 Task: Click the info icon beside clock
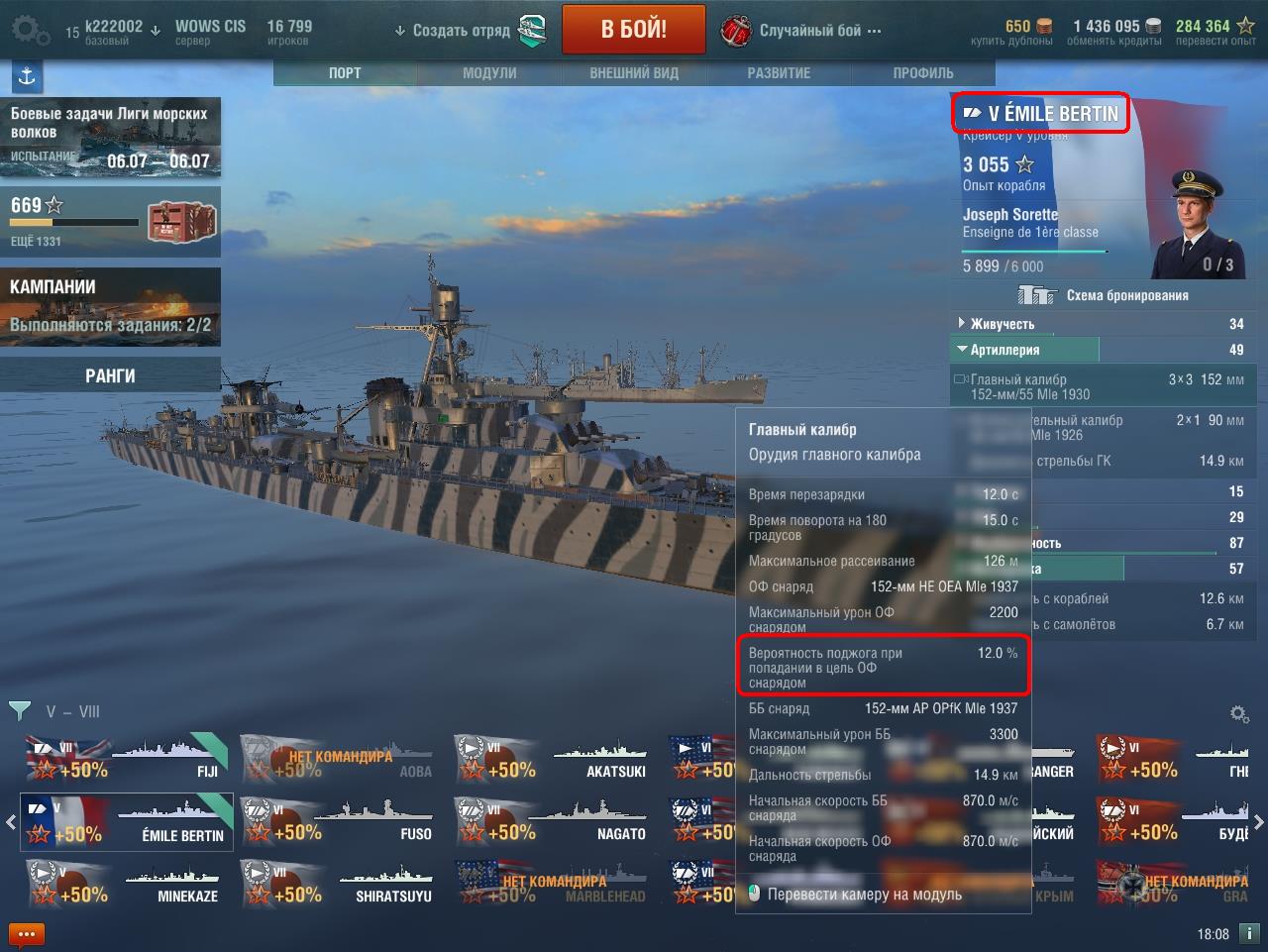[1249, 933]
